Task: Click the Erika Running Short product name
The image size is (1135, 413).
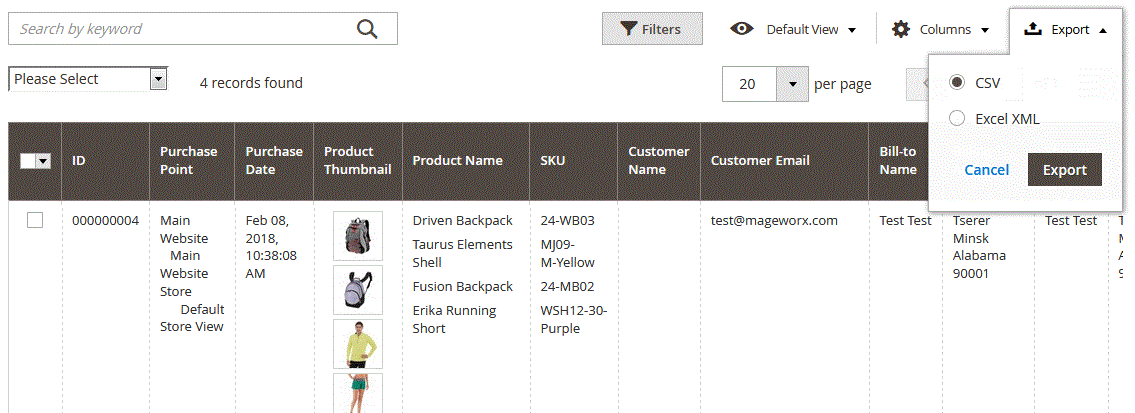Action: click(455, 320)
